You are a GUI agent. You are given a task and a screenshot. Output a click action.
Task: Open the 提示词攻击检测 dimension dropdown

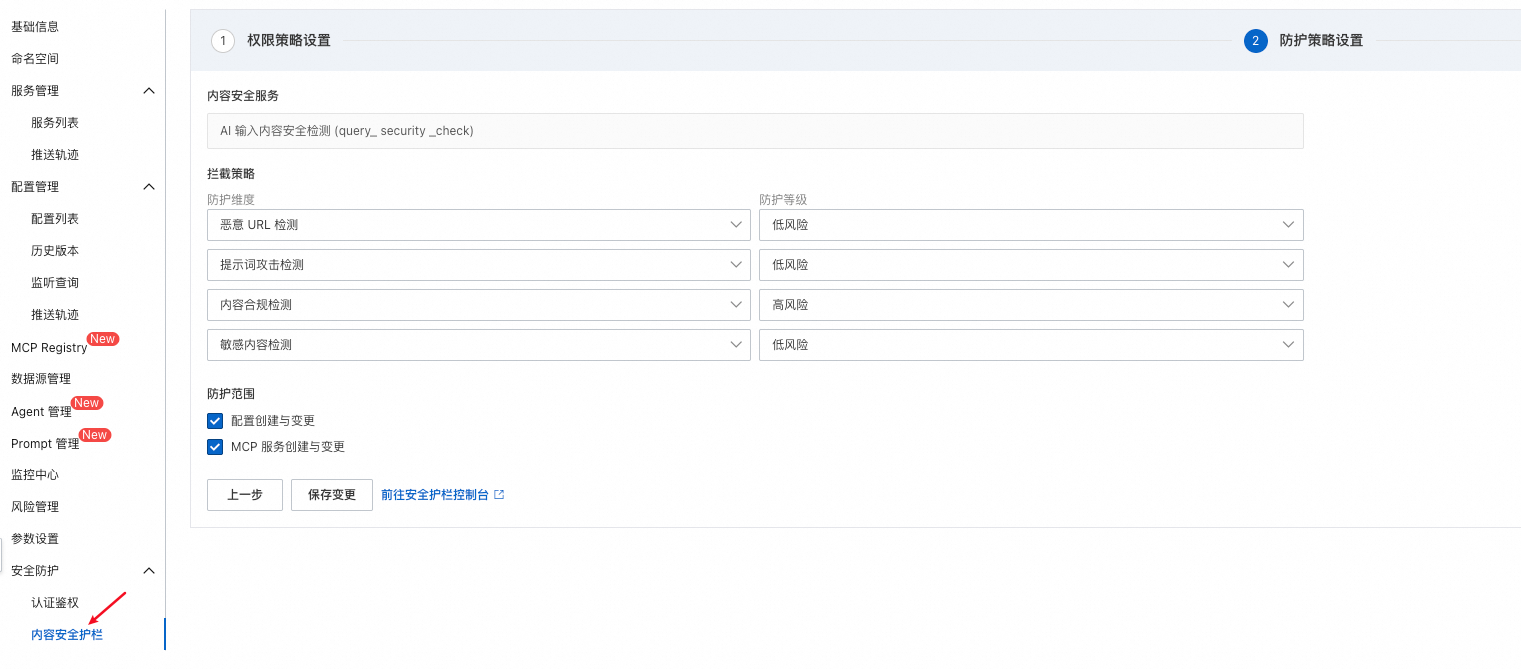pos(479,265)
